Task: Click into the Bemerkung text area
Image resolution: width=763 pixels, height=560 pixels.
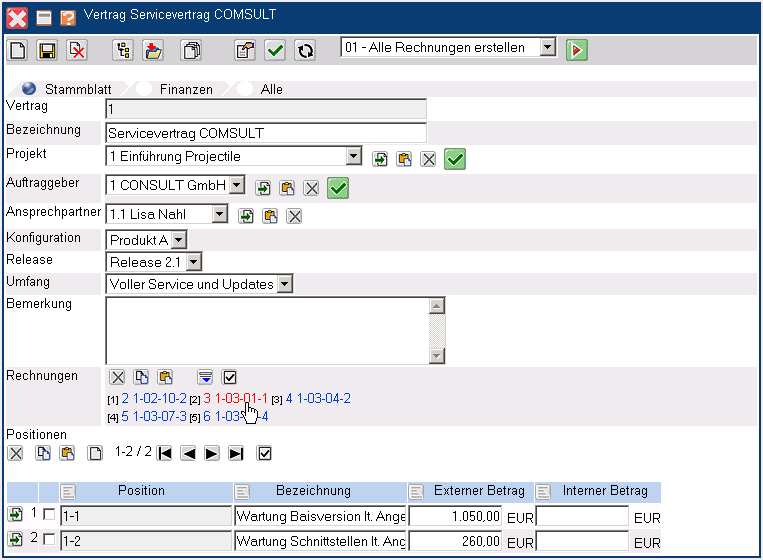Action: [x=267, y=330]
